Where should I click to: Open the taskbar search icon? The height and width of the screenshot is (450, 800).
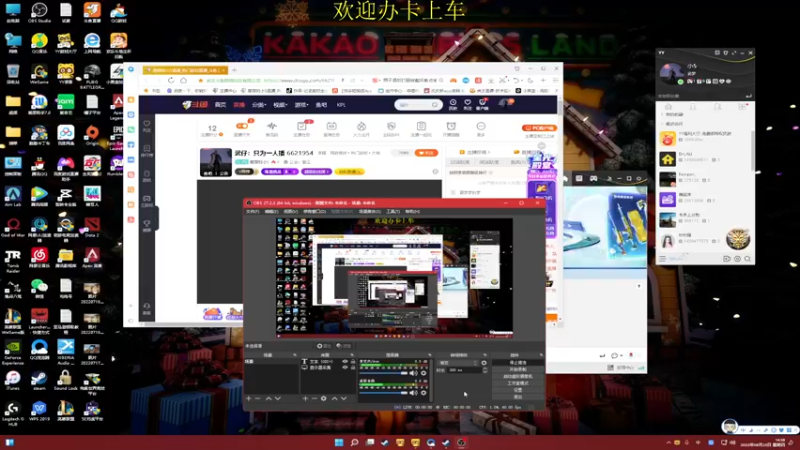pos(354,442)
